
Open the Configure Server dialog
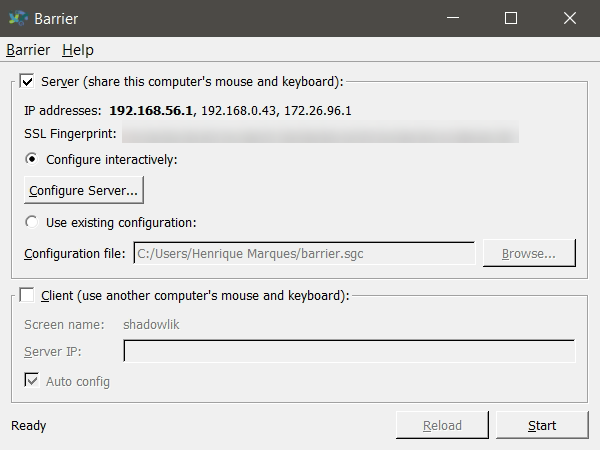84,190
